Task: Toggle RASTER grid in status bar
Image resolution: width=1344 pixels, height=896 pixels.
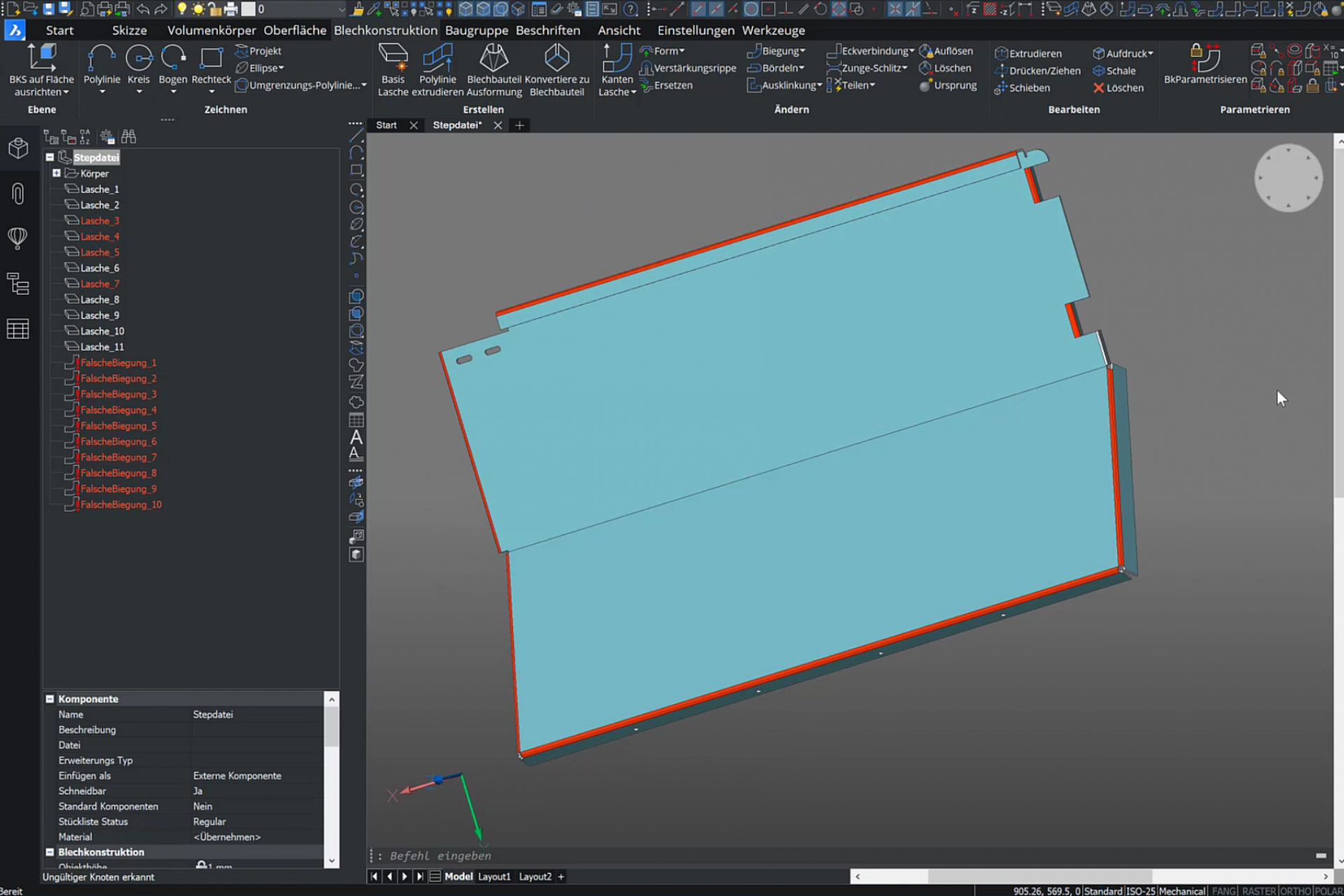Action: coord(1259,891)
